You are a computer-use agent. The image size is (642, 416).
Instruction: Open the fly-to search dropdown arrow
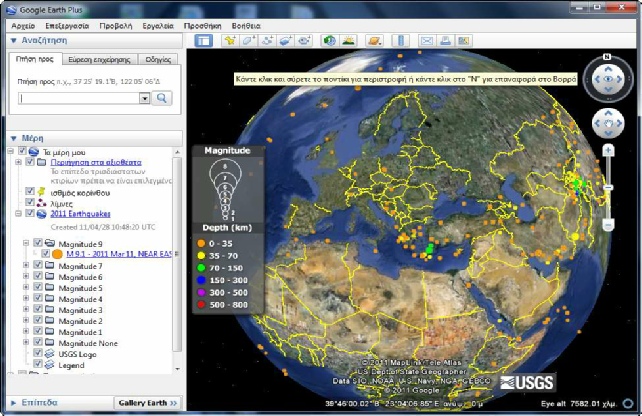pos(144,98)
